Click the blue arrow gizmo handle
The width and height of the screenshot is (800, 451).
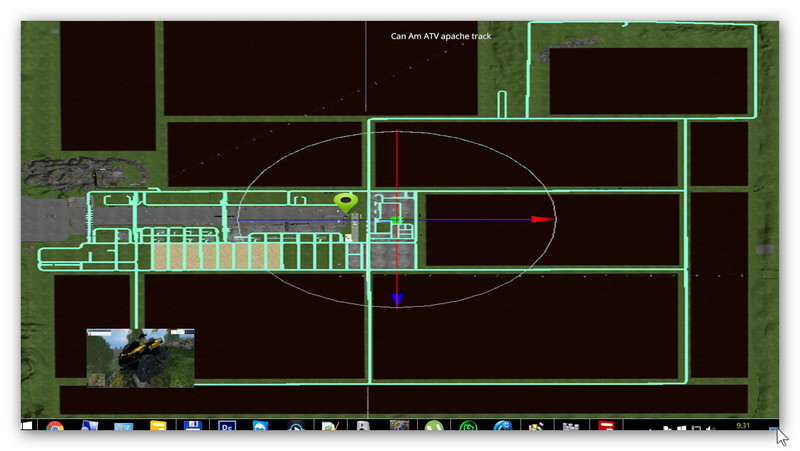(397, 298)
